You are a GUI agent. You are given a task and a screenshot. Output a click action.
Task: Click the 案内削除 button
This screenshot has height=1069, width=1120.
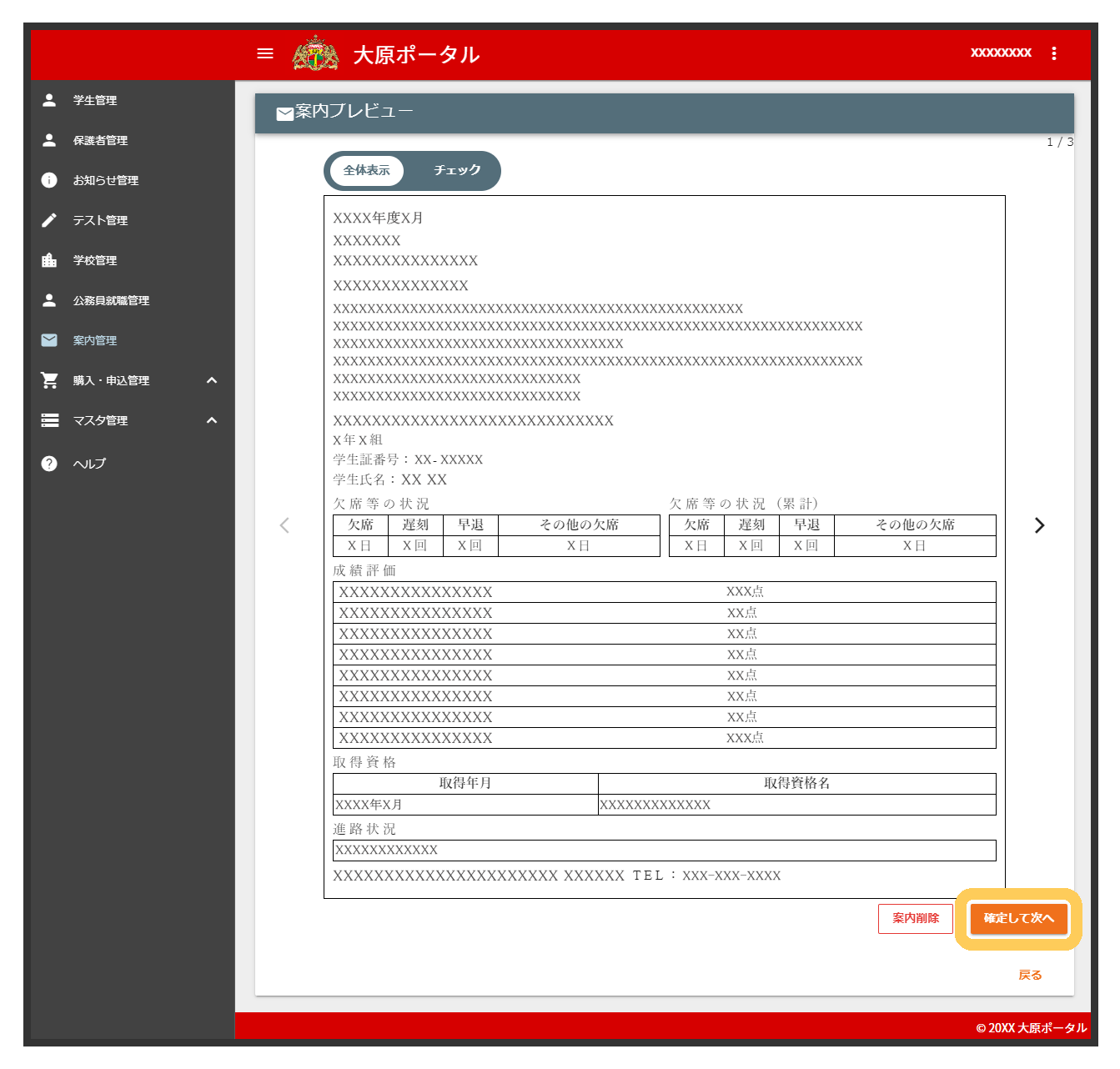click(x=916, y=918)
